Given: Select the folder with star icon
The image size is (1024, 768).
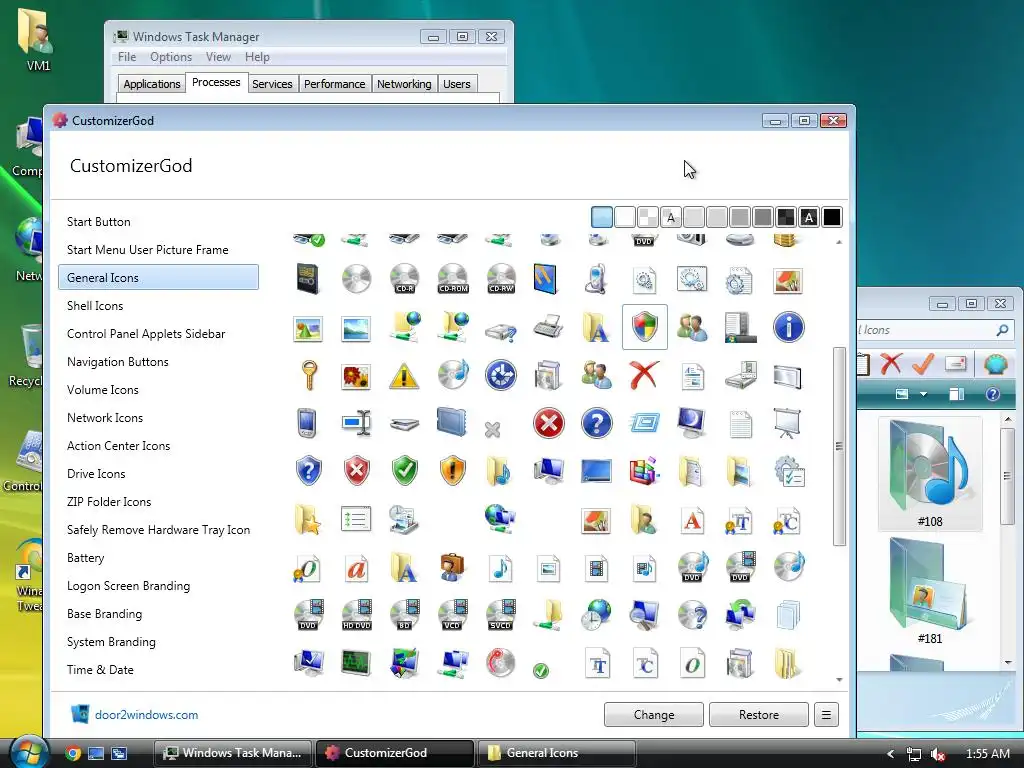Looking at the screenshot, I should click(x=308, y=520).
